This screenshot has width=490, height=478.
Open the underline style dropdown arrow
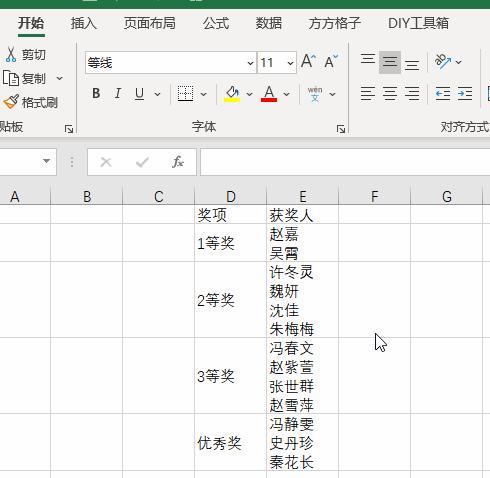pos(158,94)
